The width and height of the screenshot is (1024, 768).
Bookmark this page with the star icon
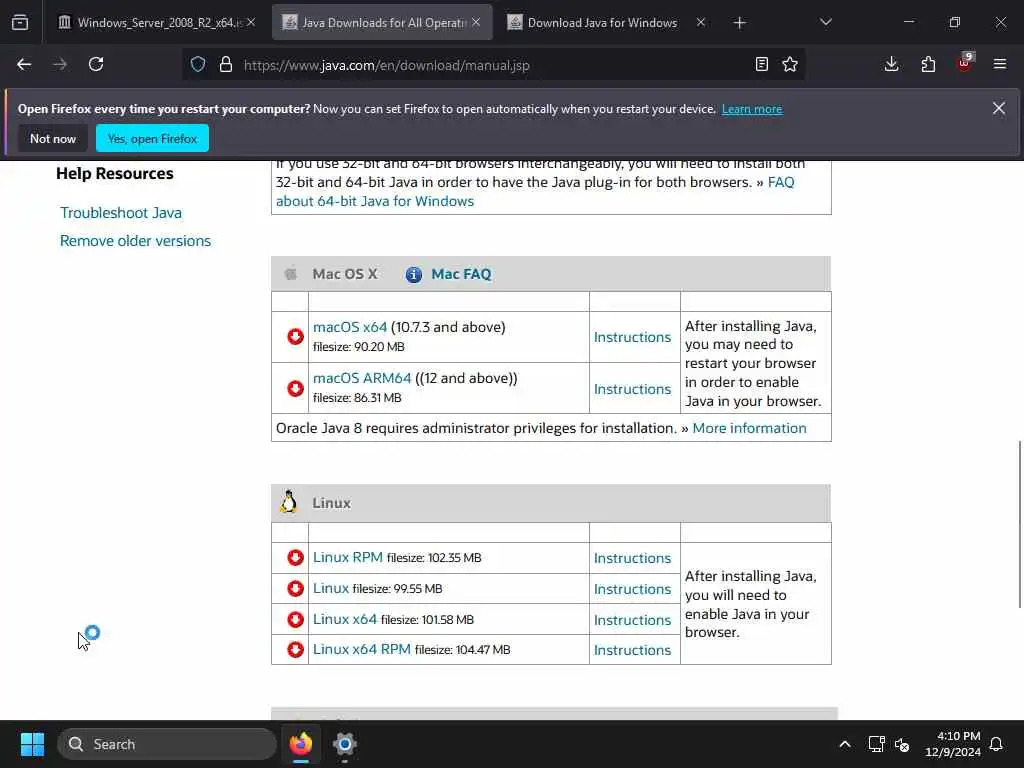tap(790, 64)
